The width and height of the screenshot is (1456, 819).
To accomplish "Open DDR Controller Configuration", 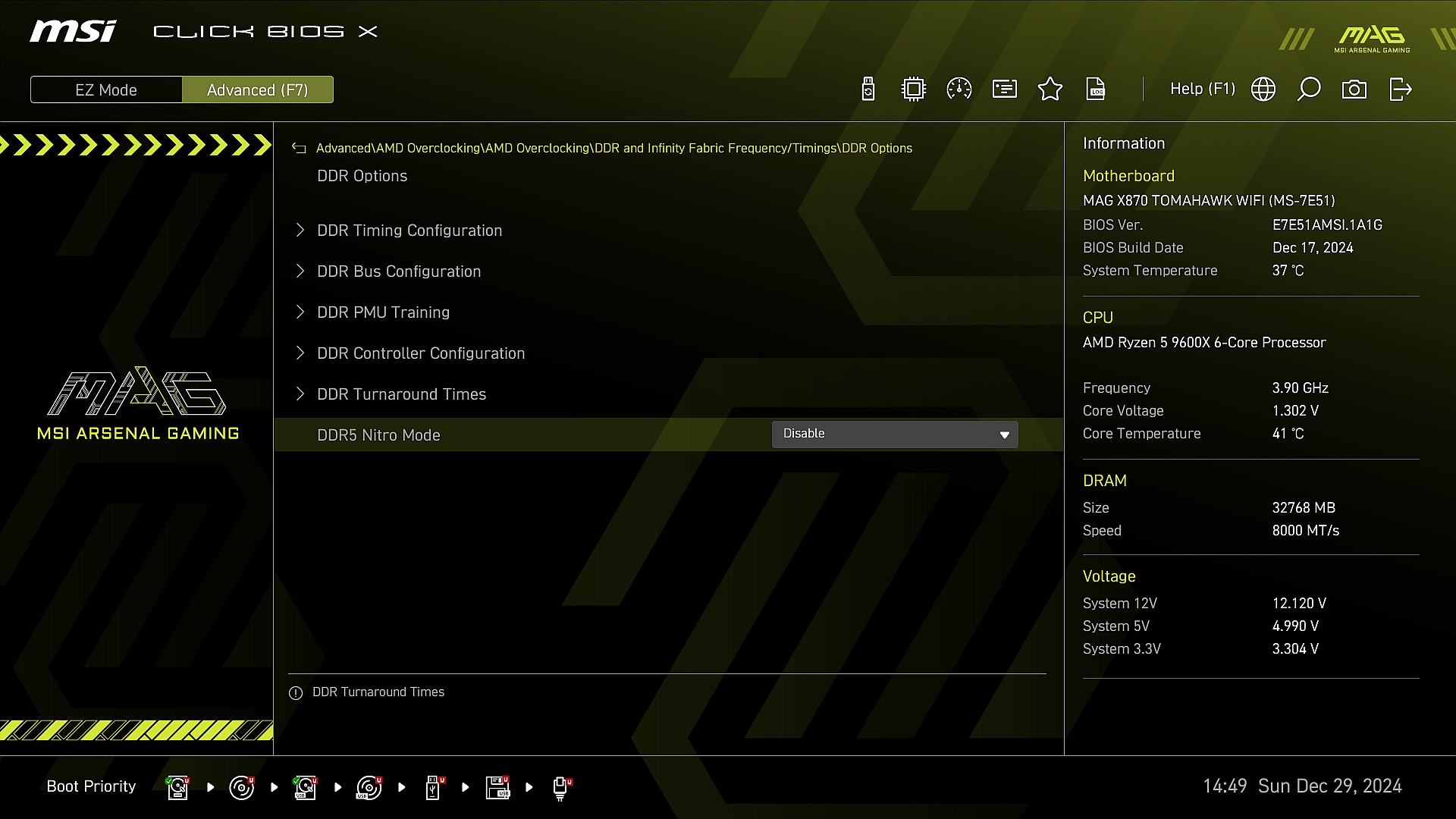I will coord(421,353).
